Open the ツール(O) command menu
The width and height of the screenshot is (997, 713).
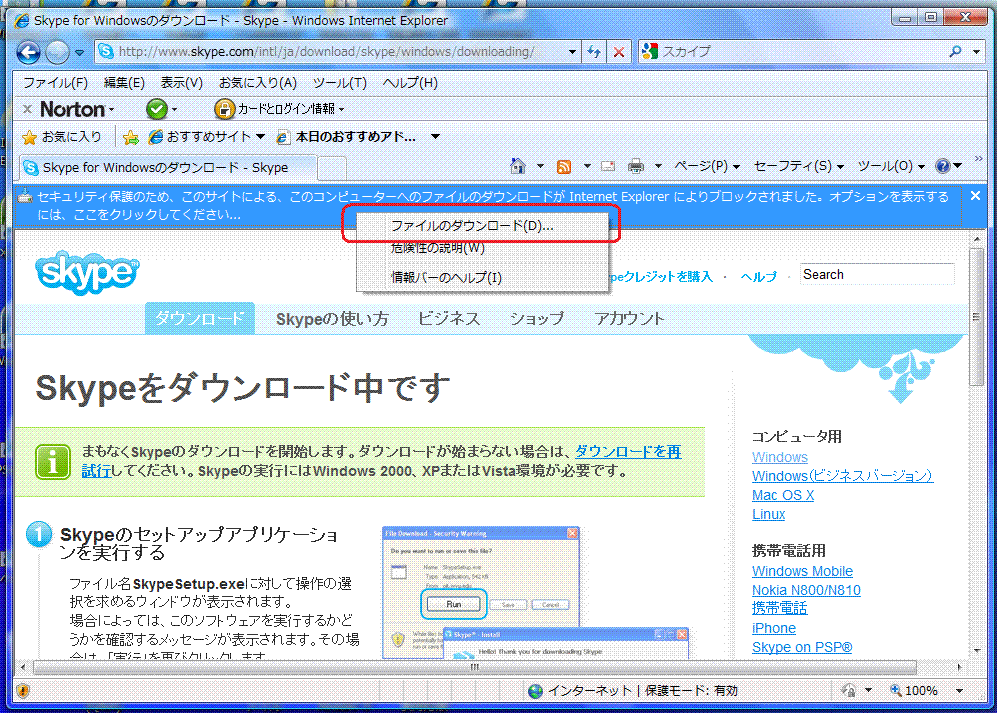click(x=891, y=167)
